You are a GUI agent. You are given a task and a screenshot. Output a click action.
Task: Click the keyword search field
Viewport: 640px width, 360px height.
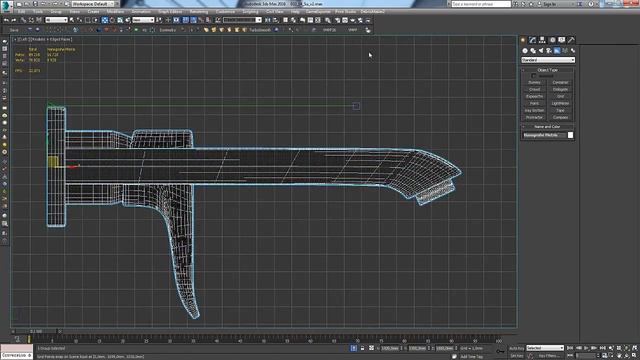tap(481, 4)
